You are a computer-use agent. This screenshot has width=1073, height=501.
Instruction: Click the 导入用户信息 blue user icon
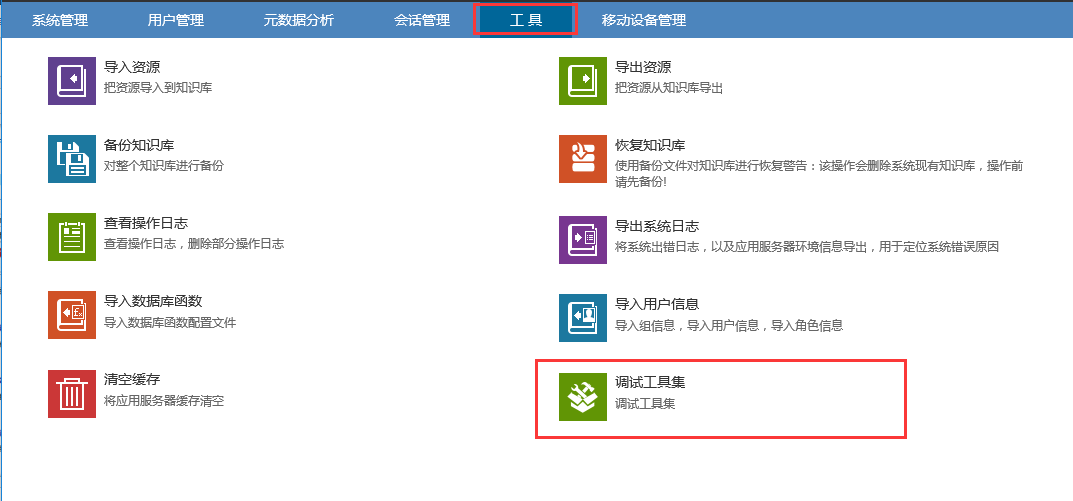583,318
